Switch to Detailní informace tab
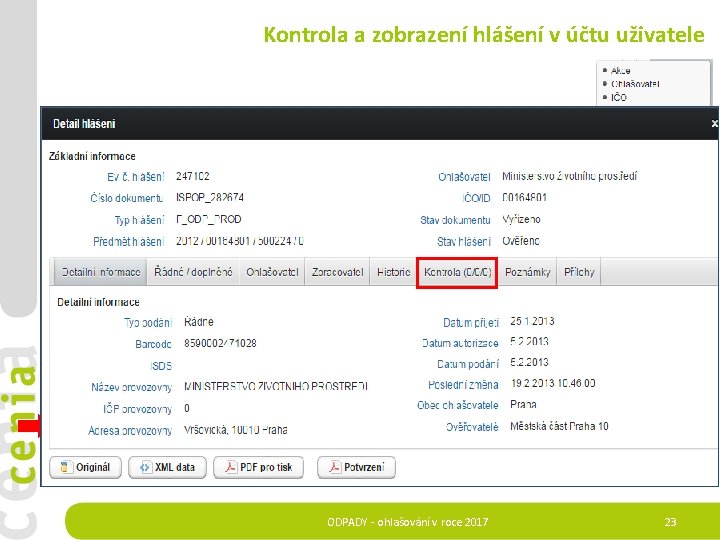Viewport: 720px width, 540px height. (x=101, y=272)
